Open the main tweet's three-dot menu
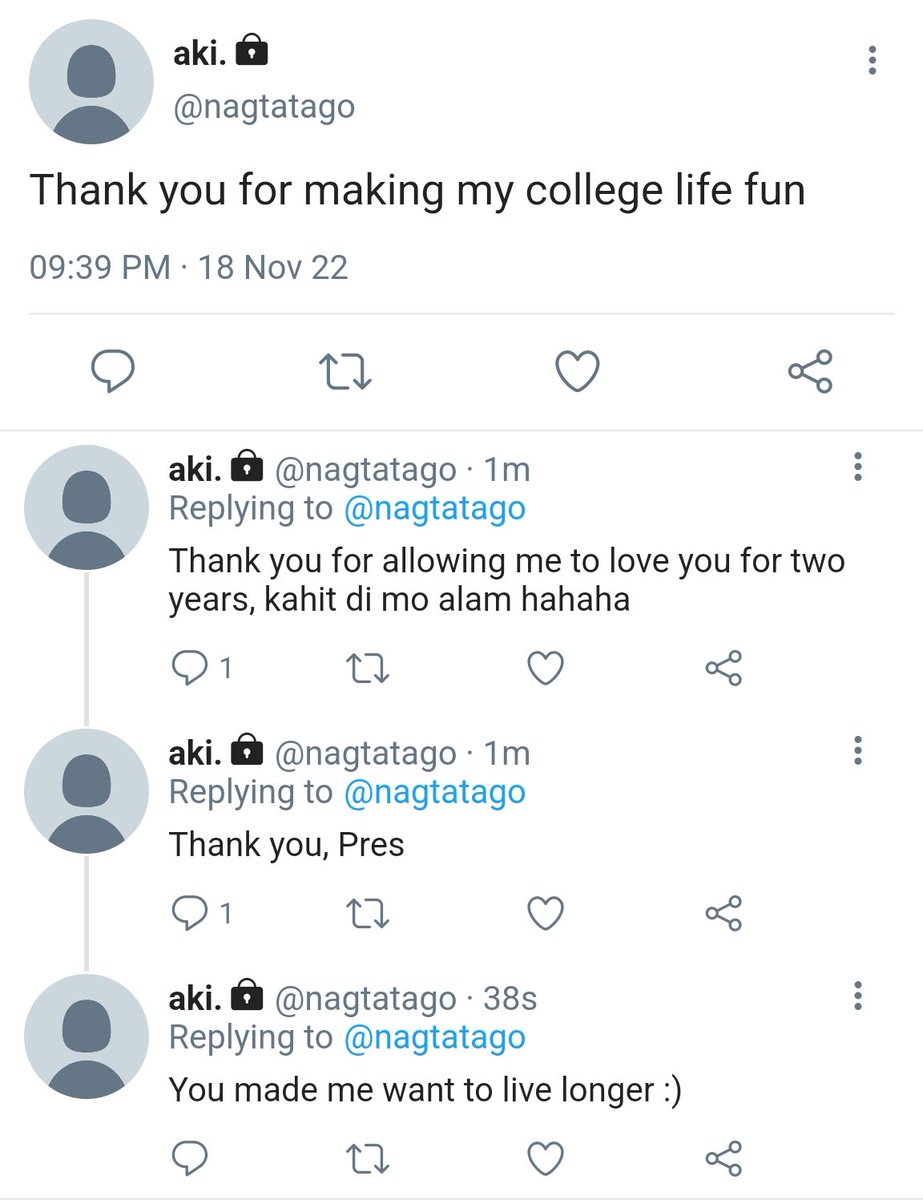Image resolution: width=923 pixels, height=1200 pixels. click(872, 62)
